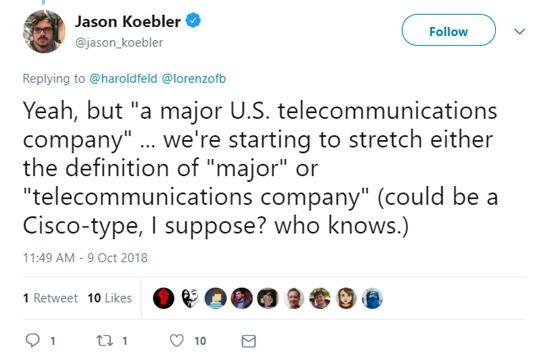Expand the tweet options chevron

point(519,31)
